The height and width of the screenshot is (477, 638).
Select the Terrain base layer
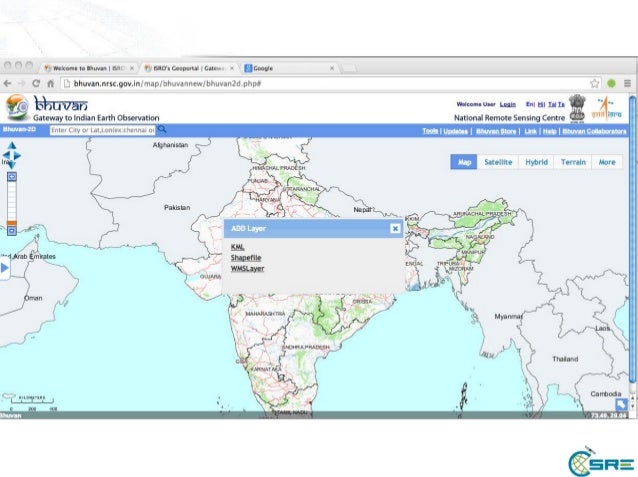tap(573, 162)
